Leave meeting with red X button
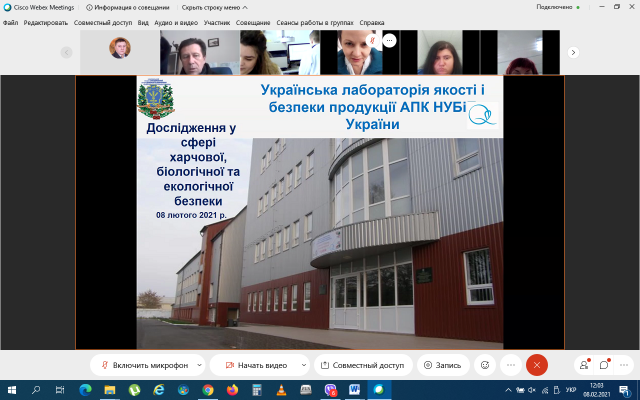Image resolution: width=640 pixels, height=400 pixels. click(537, 365)
